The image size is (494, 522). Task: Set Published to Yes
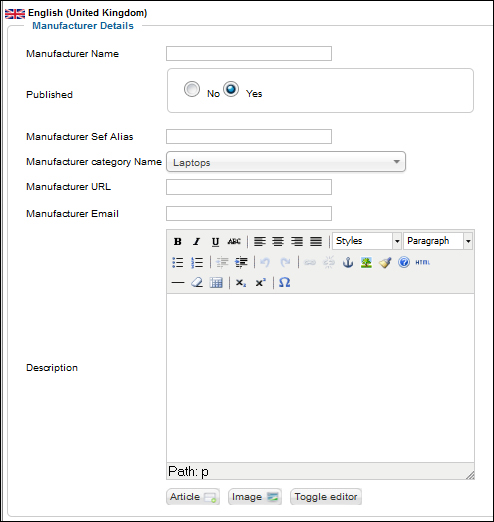pos(231,89)
